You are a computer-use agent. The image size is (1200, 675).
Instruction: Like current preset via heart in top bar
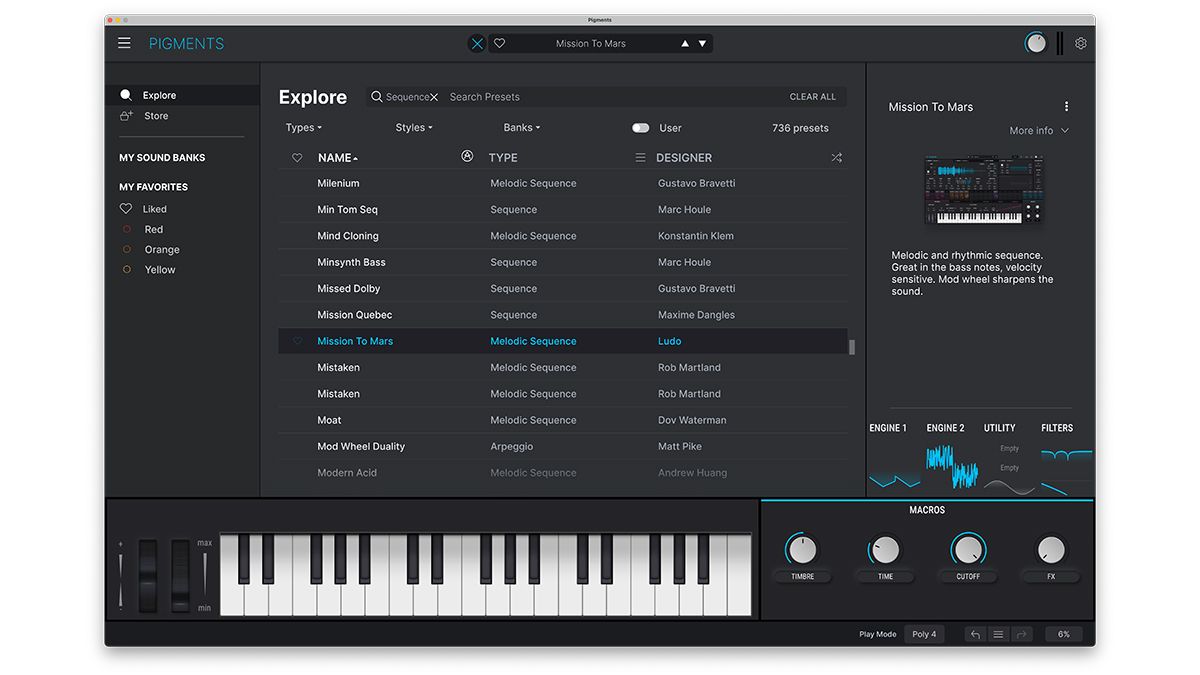click(499, 43)
